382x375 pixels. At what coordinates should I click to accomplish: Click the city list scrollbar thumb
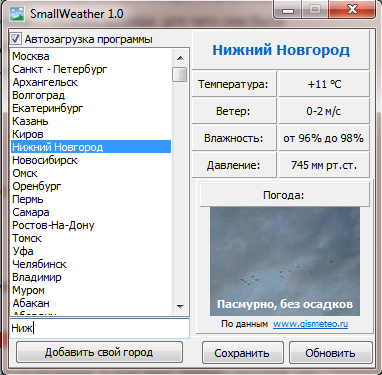pos(180,74)
